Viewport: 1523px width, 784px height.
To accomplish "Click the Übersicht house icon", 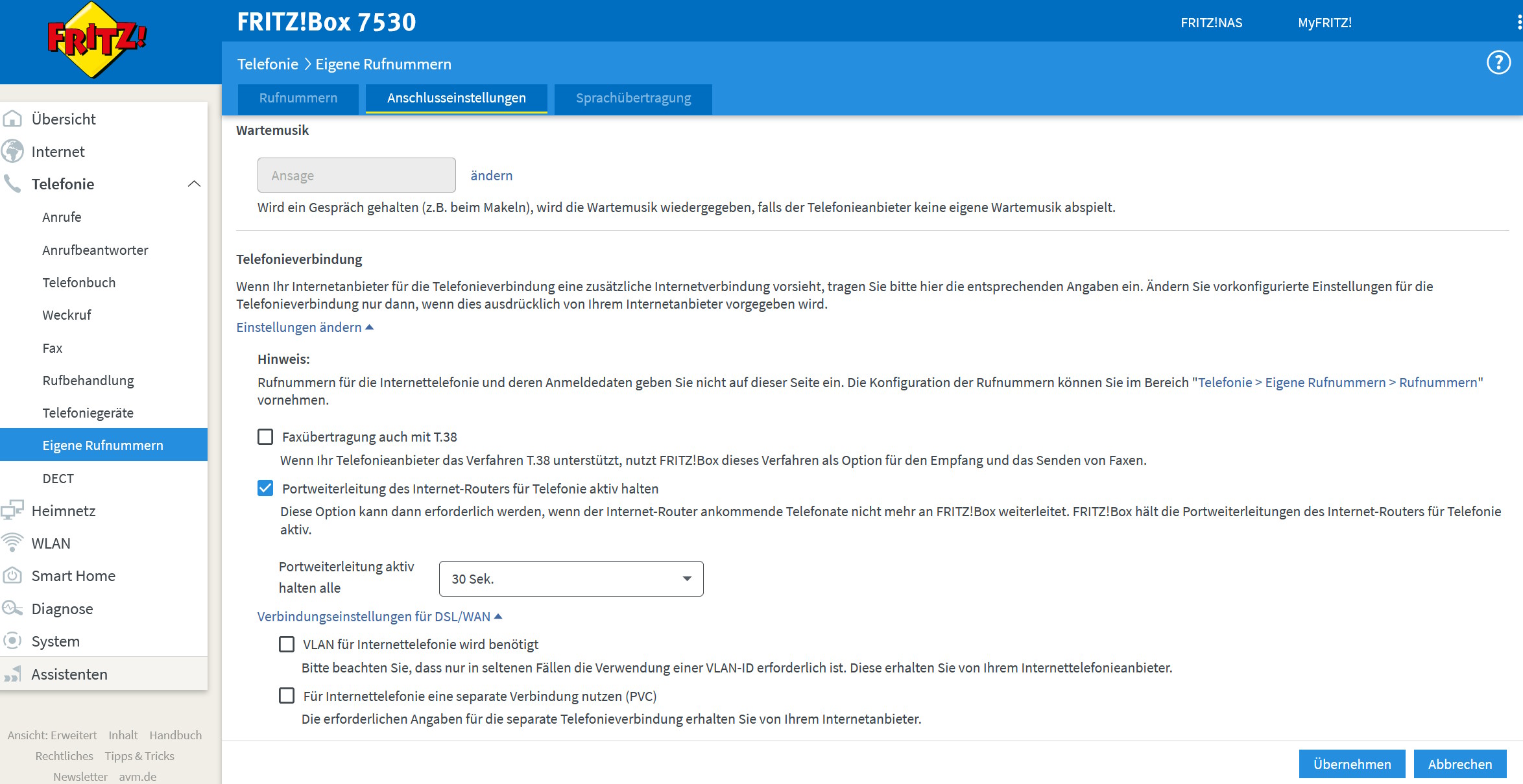I will pyautogui.click(x=12, y=119).
